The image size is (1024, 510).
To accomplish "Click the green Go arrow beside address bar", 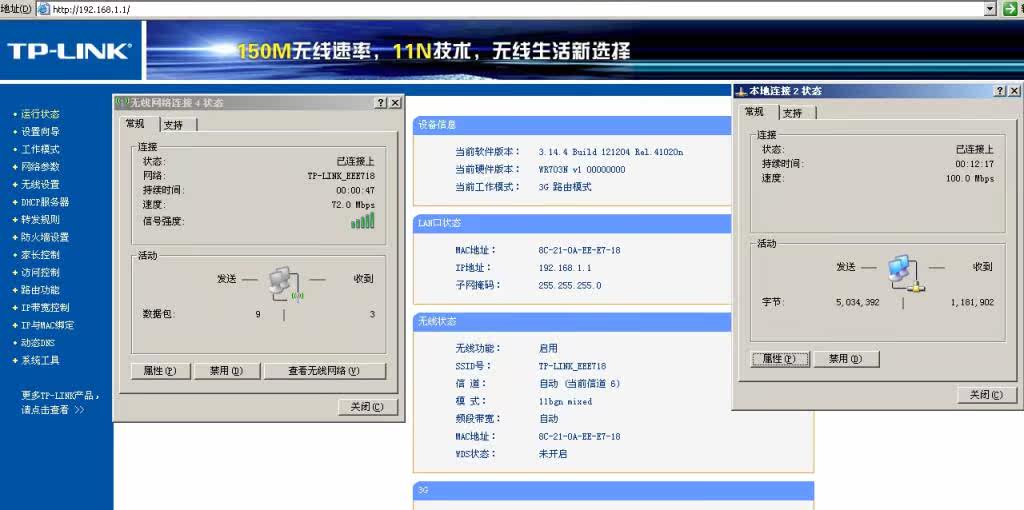I will click(1010, 9).
